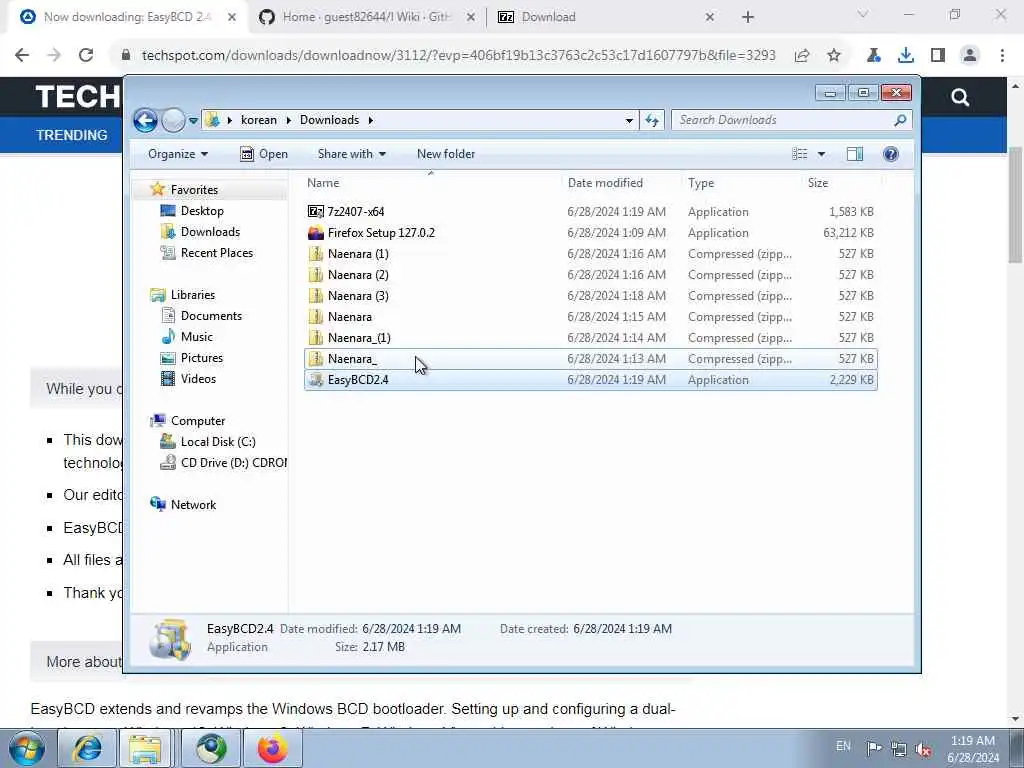Click the Change your view icon

800,154
